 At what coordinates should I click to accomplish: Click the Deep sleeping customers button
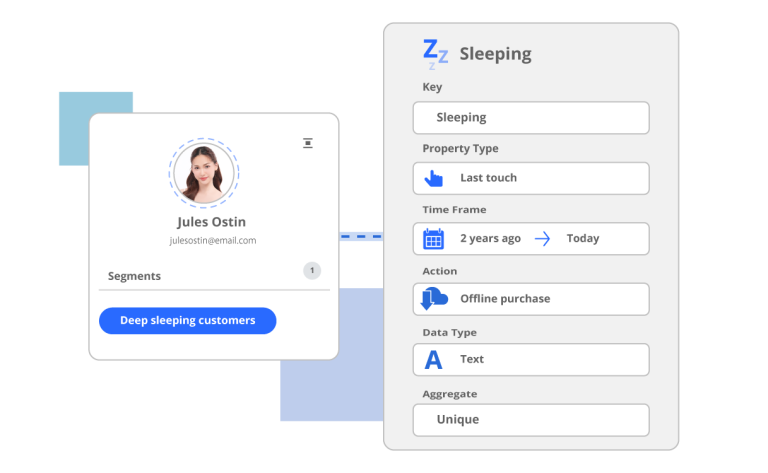tap(187, 321)
